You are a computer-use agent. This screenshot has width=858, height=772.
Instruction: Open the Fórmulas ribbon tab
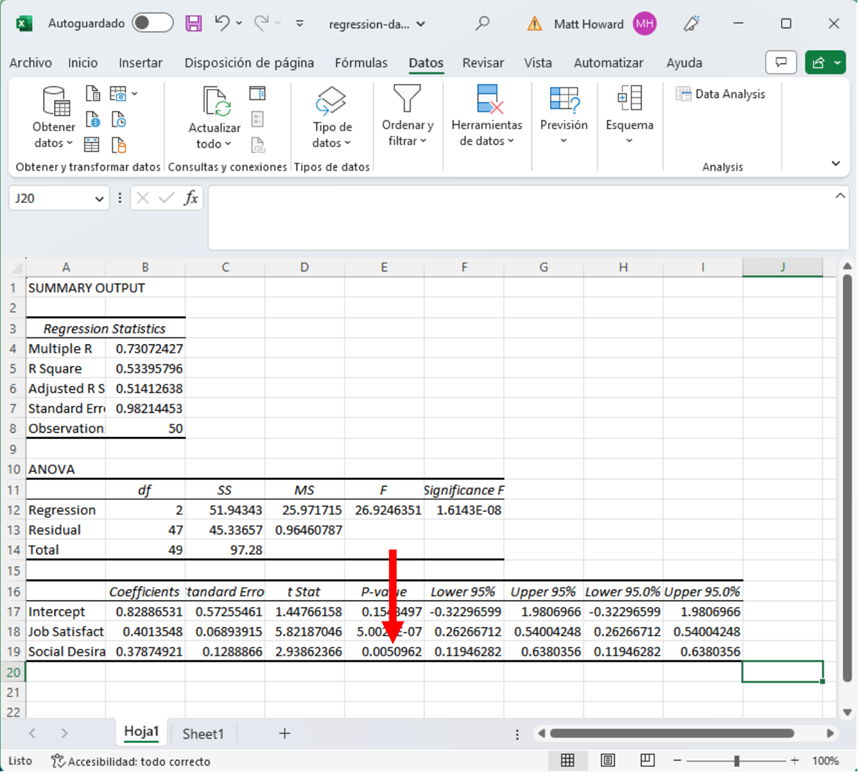pos(361,63)
